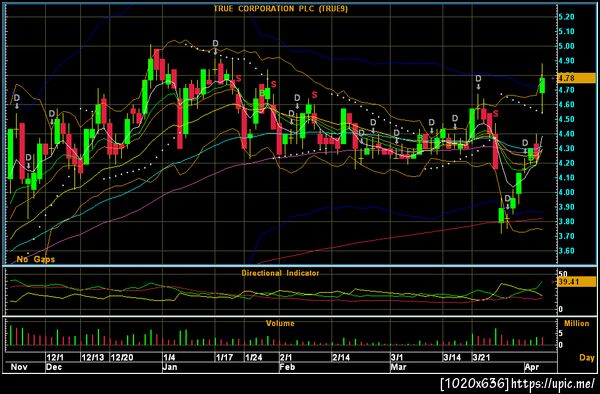Click the 3.70 price axis label

566,236
